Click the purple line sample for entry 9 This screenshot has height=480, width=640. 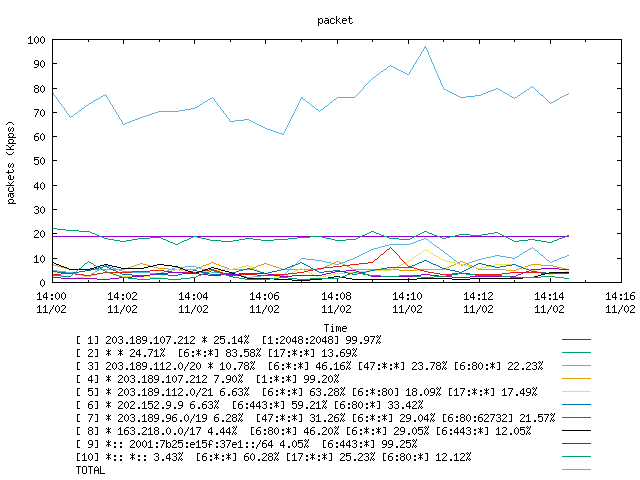click(x=576, y=444)
